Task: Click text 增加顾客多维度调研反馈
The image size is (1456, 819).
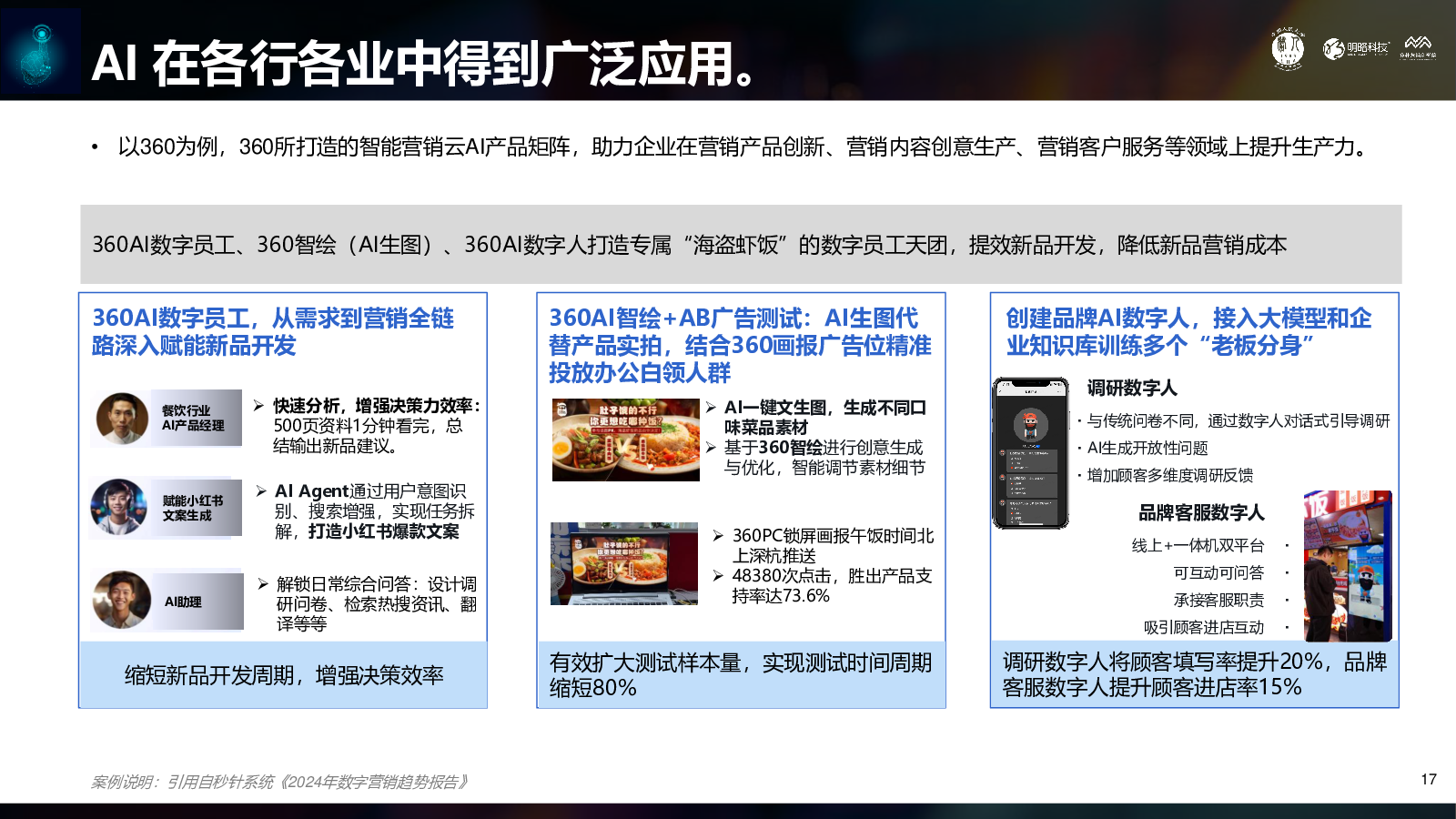Action: pyautogui.click(x=1170, y=475)
